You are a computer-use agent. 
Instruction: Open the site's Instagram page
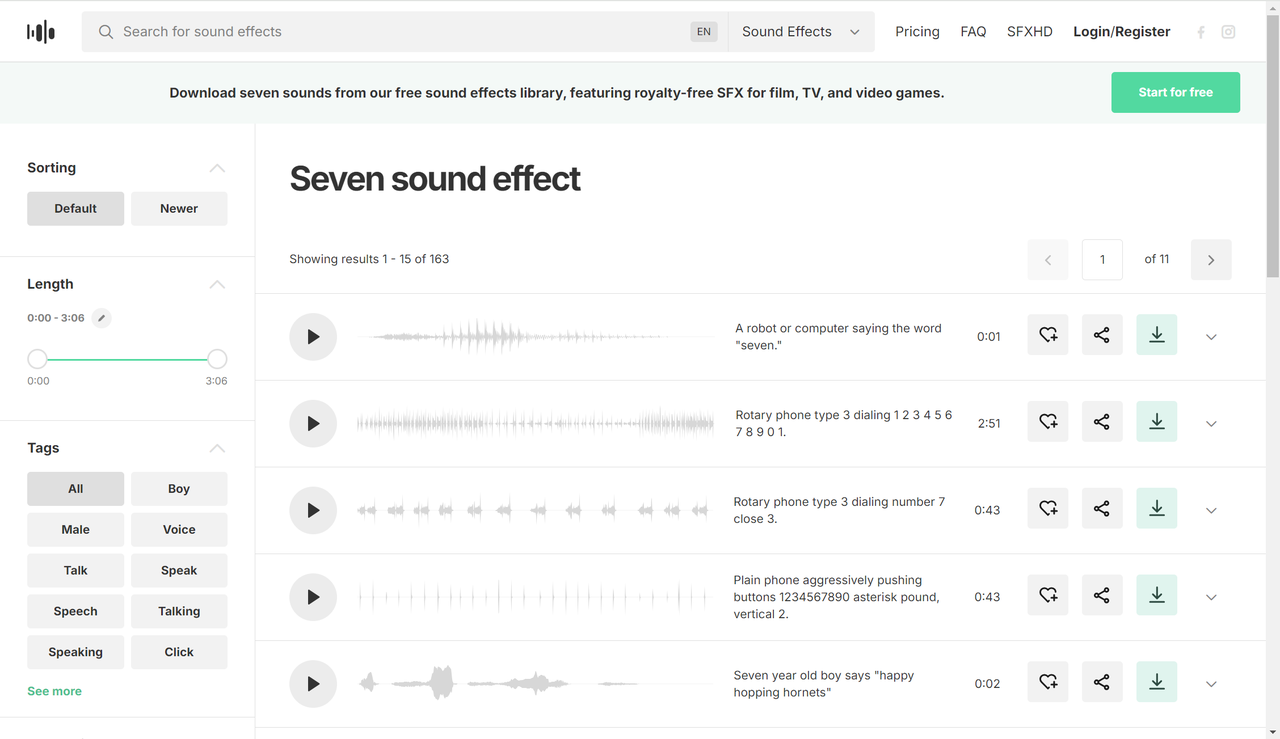click(x=1228, y=31)
